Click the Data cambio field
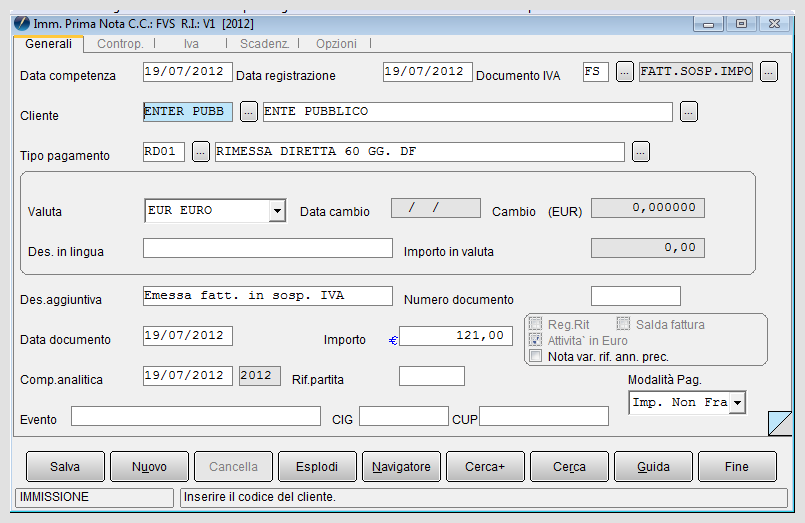Screen dimensions: 805x523 [x=436, y=208]
